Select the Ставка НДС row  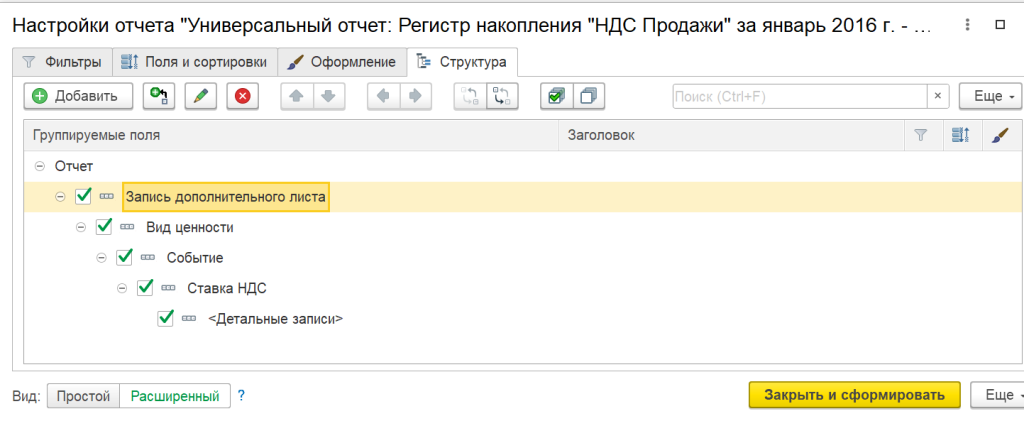[522, 288]
